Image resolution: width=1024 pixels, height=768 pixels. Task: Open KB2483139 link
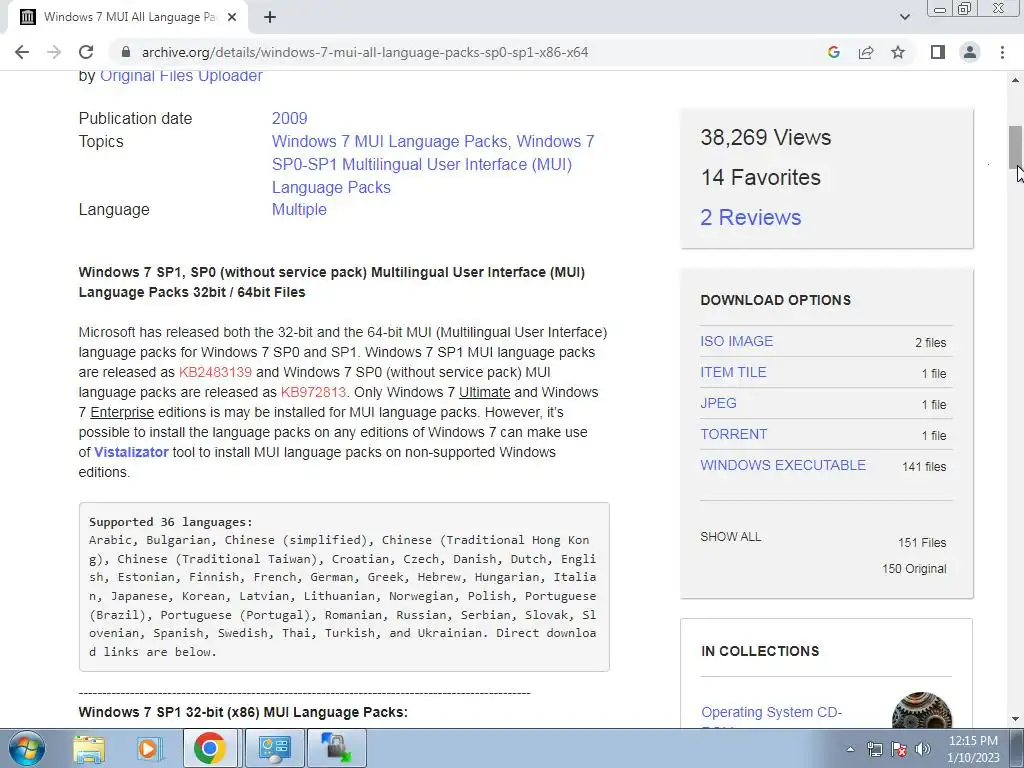[x=215, y=372]
